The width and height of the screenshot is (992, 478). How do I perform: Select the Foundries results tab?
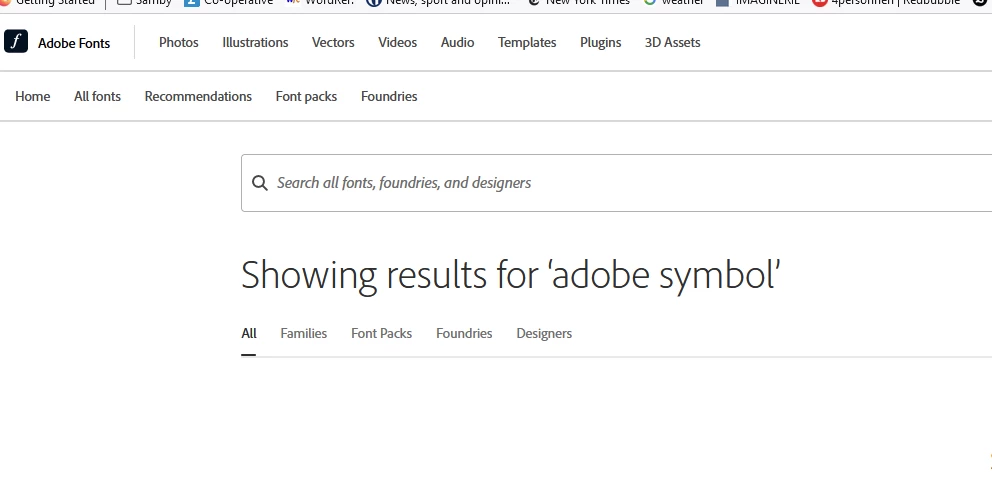click(464, 333)
